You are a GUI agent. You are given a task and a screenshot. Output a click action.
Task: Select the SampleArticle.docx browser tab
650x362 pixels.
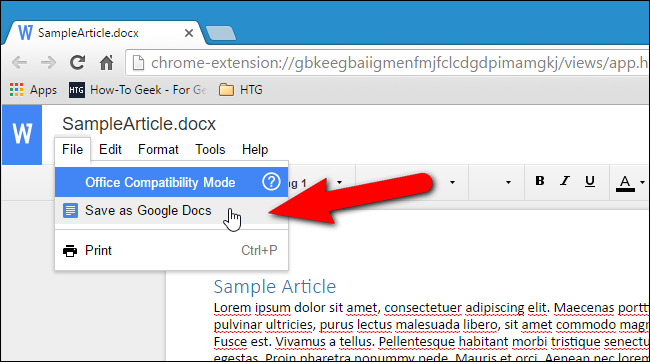pos(104,33)
